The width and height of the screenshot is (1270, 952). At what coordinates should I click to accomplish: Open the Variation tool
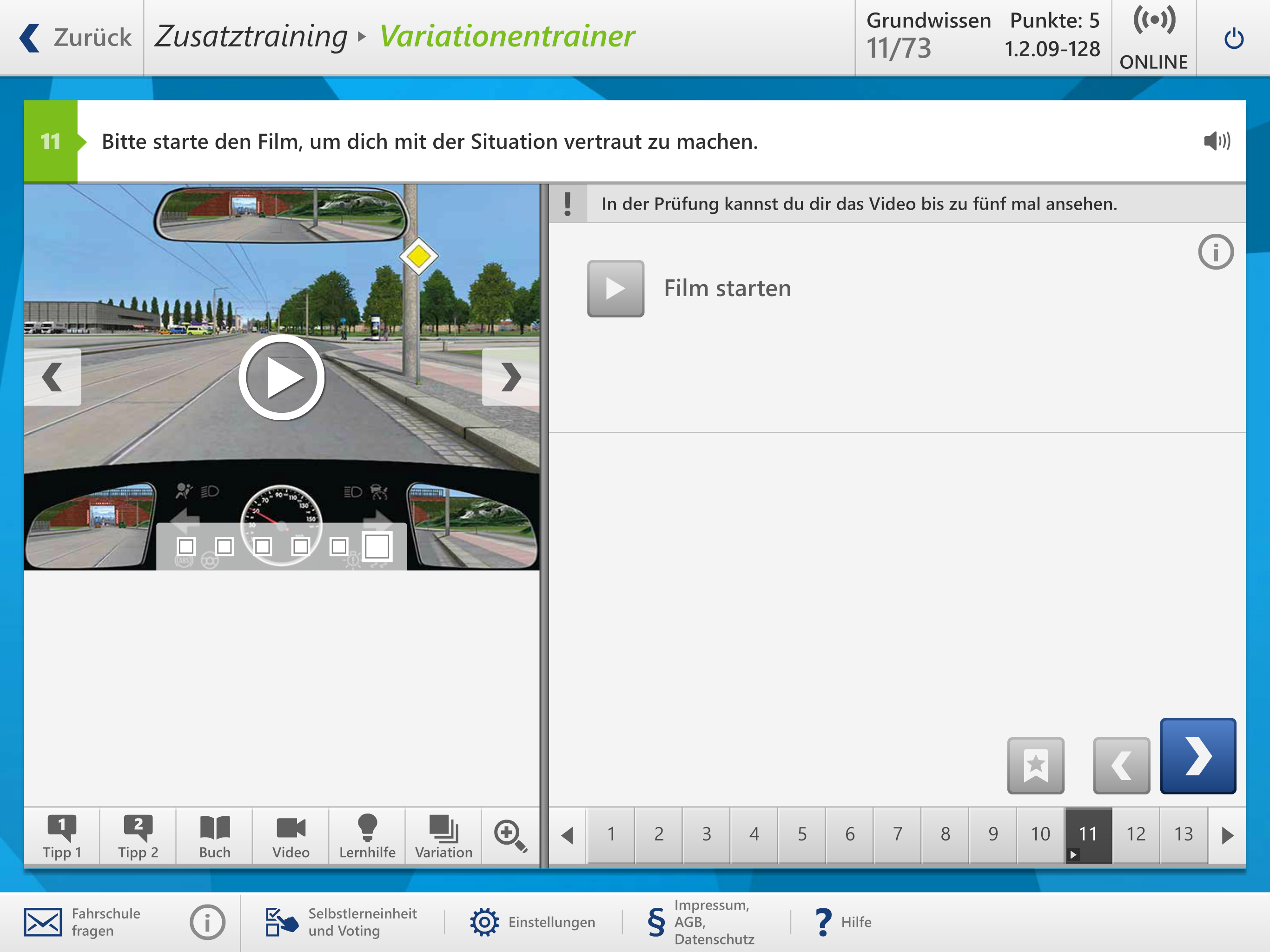(443, 835)
